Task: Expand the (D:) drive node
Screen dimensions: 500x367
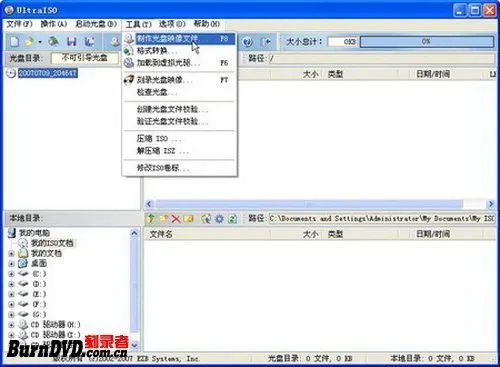Action: (11, 284)
